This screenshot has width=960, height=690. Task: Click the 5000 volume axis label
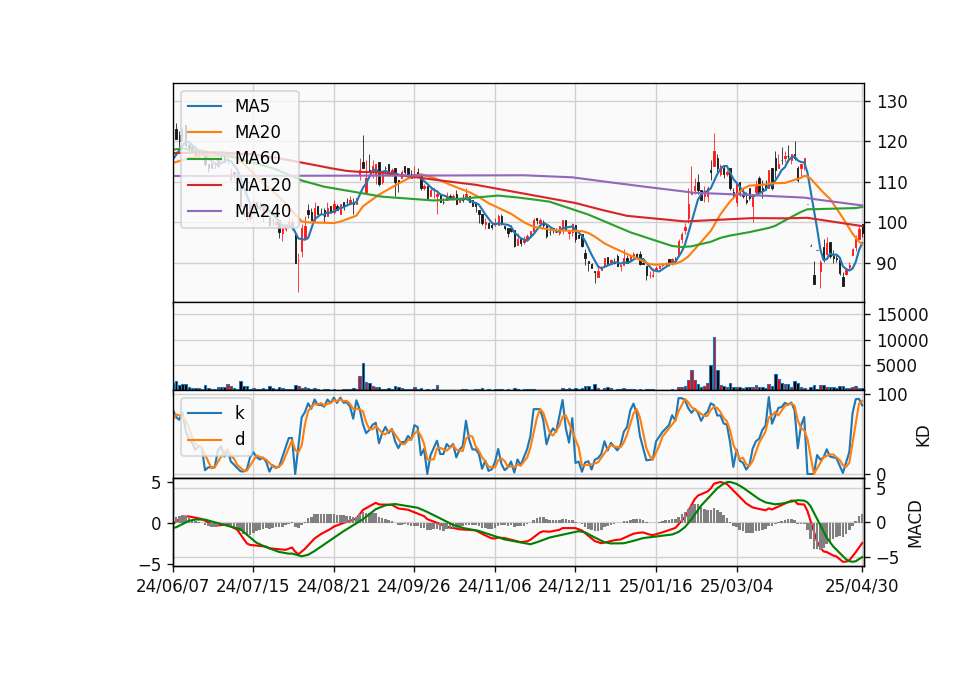click(897, 366)
